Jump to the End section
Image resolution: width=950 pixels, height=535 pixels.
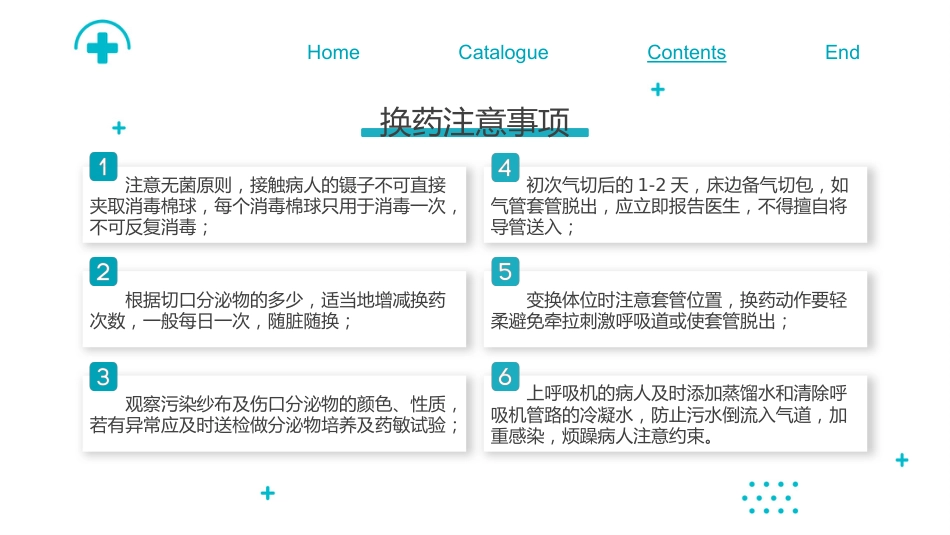pos(842,52)
